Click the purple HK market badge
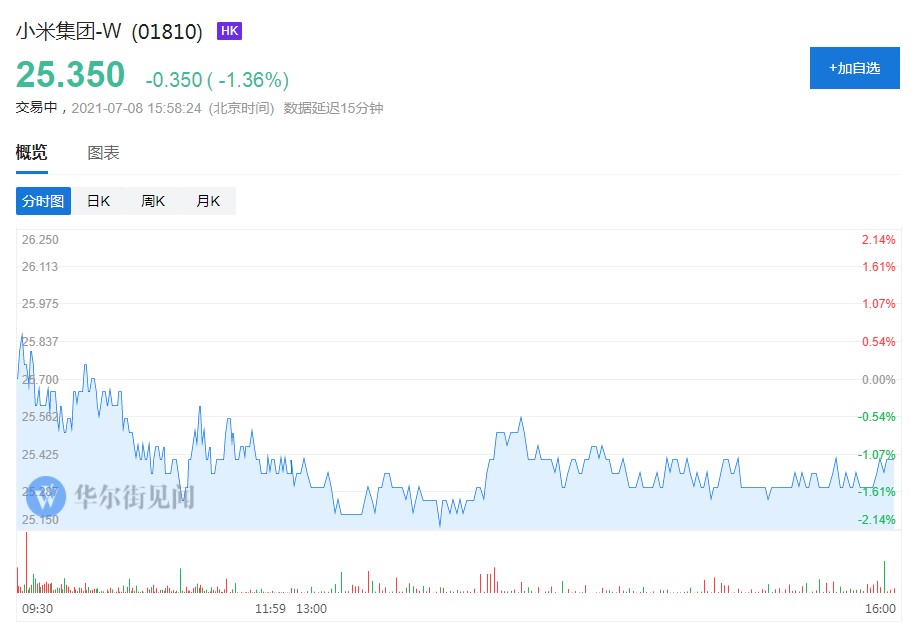The height and width of the screenshot is (634, 911). [230, 32]
